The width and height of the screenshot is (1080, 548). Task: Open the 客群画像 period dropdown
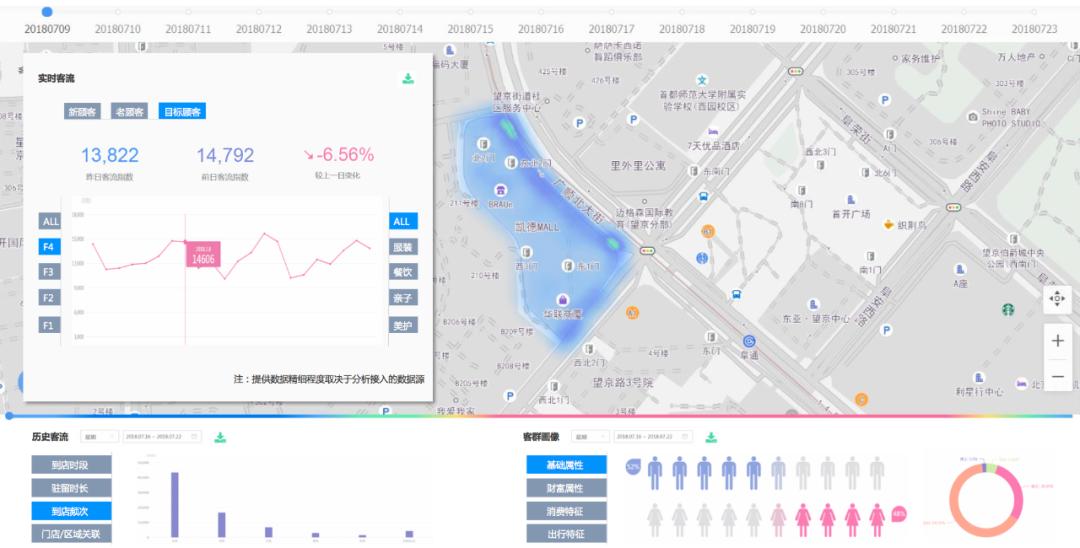click(591, 437)
